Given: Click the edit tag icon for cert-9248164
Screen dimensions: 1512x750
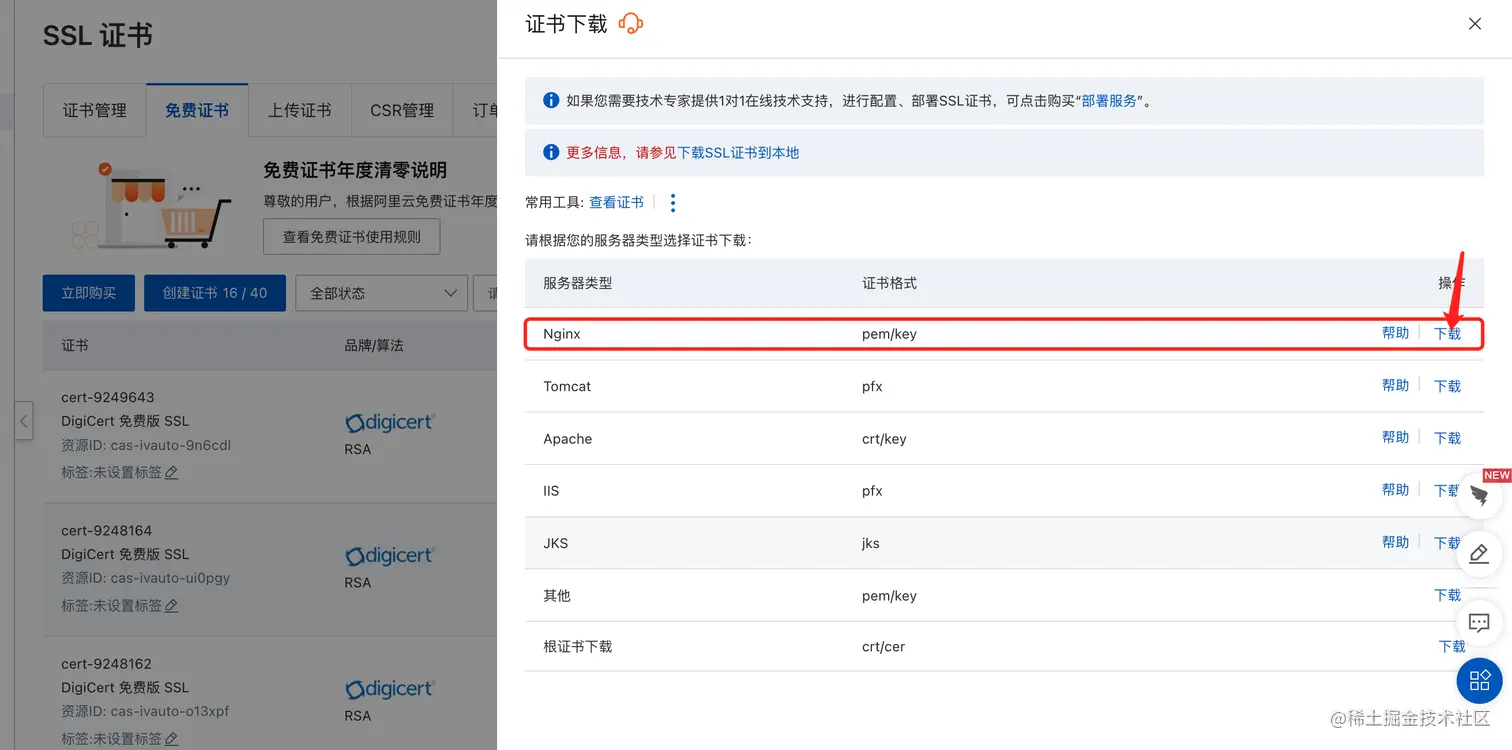Looking at the screenshot, I should [x=171, y=605].
